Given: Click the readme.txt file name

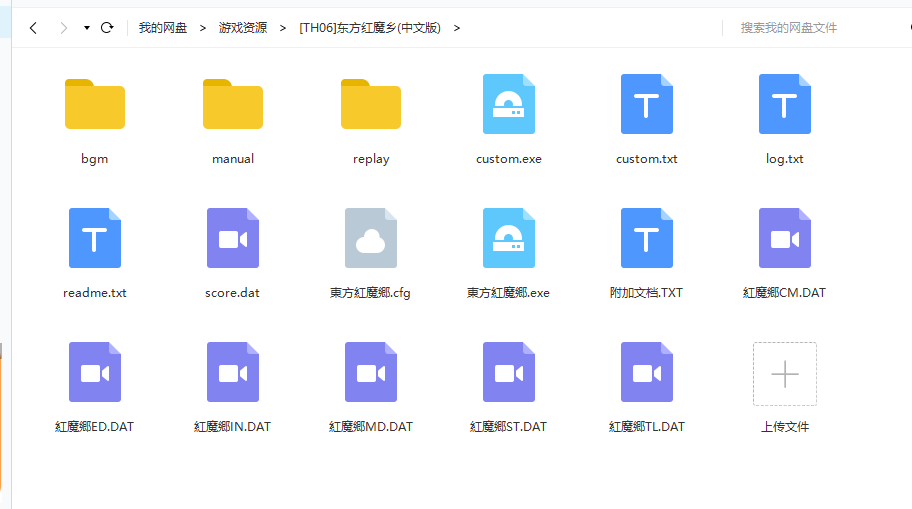Looking at the screenshot, I should tap(95, 293).
